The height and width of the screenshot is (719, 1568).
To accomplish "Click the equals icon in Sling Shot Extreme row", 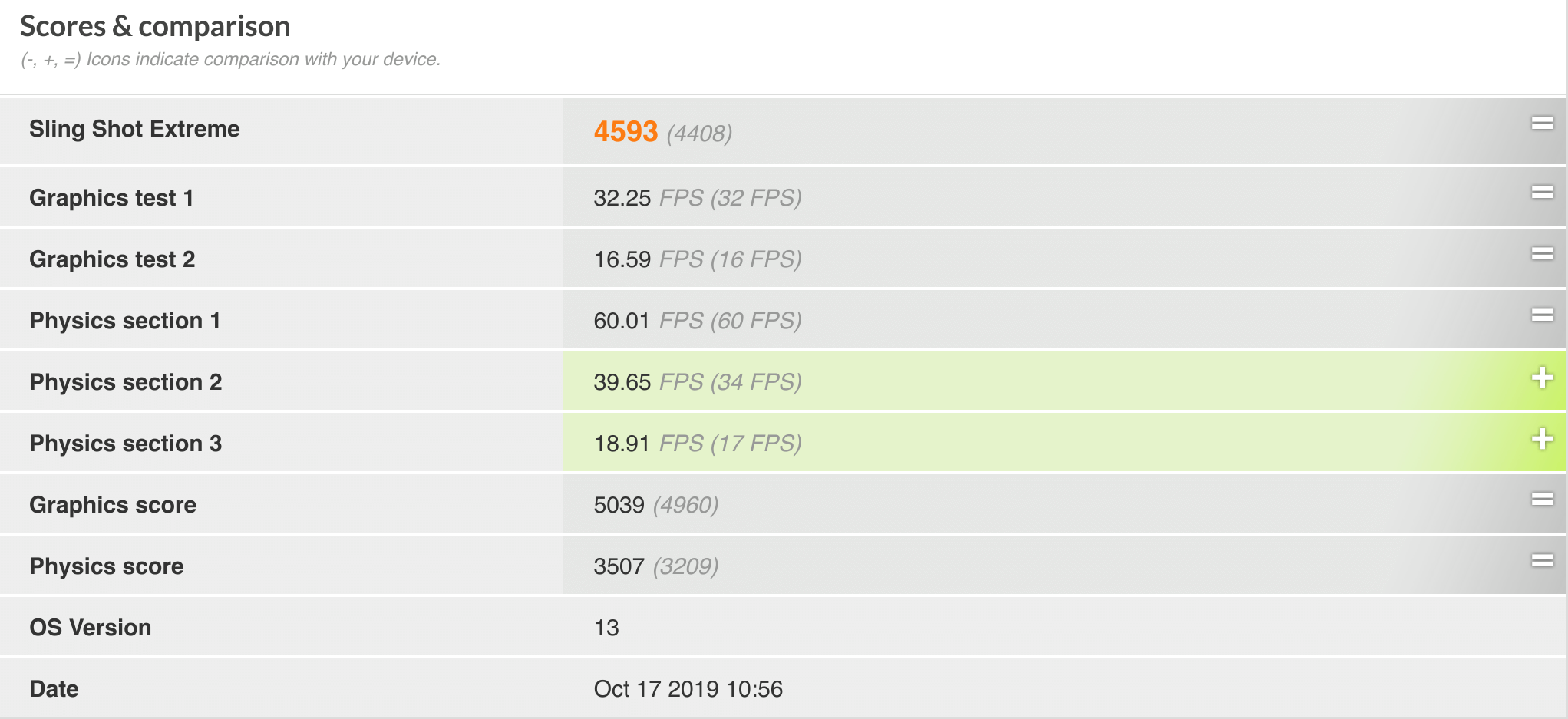I will click(x=1542, y=124).
